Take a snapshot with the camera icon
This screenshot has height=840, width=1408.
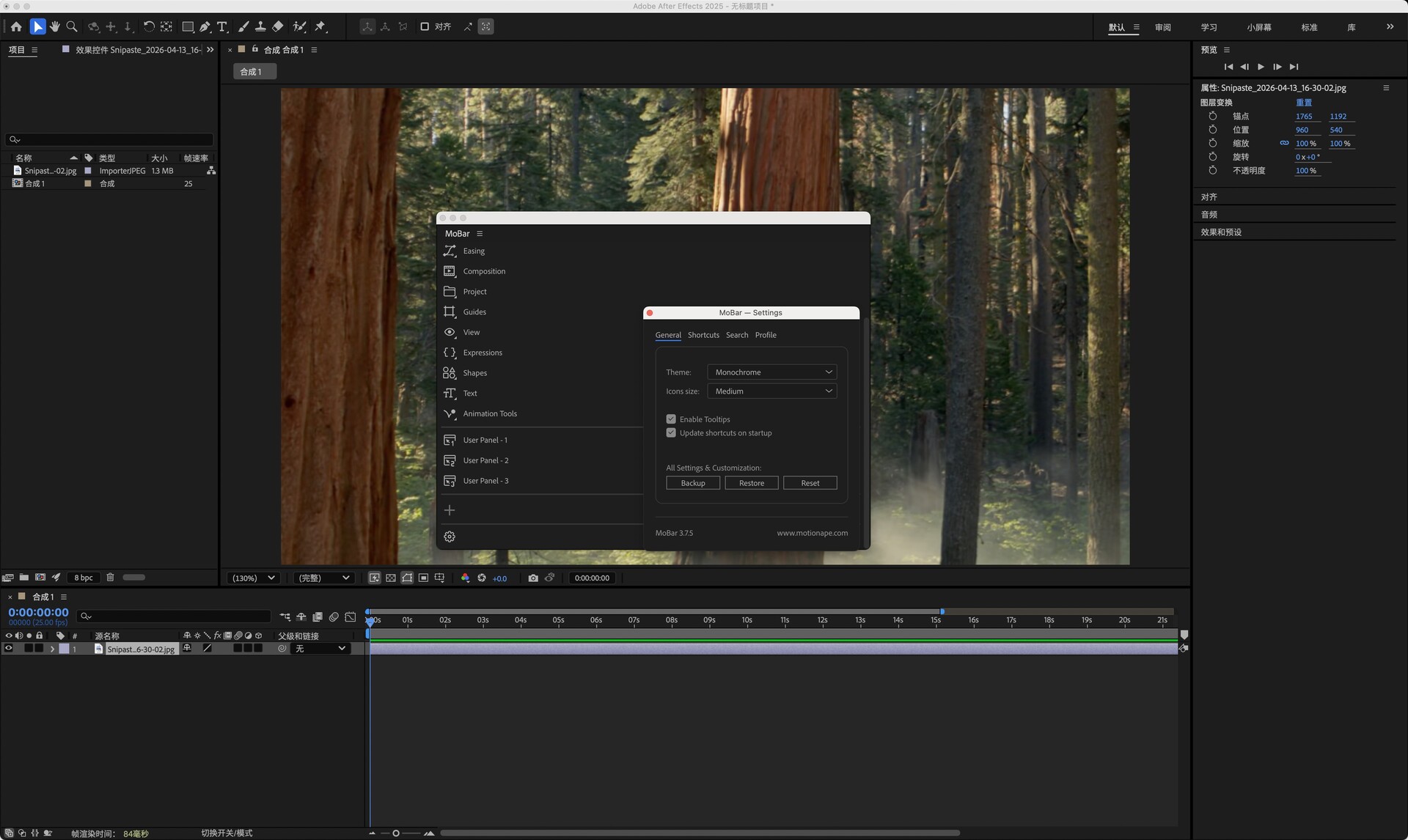coord(533,578)
